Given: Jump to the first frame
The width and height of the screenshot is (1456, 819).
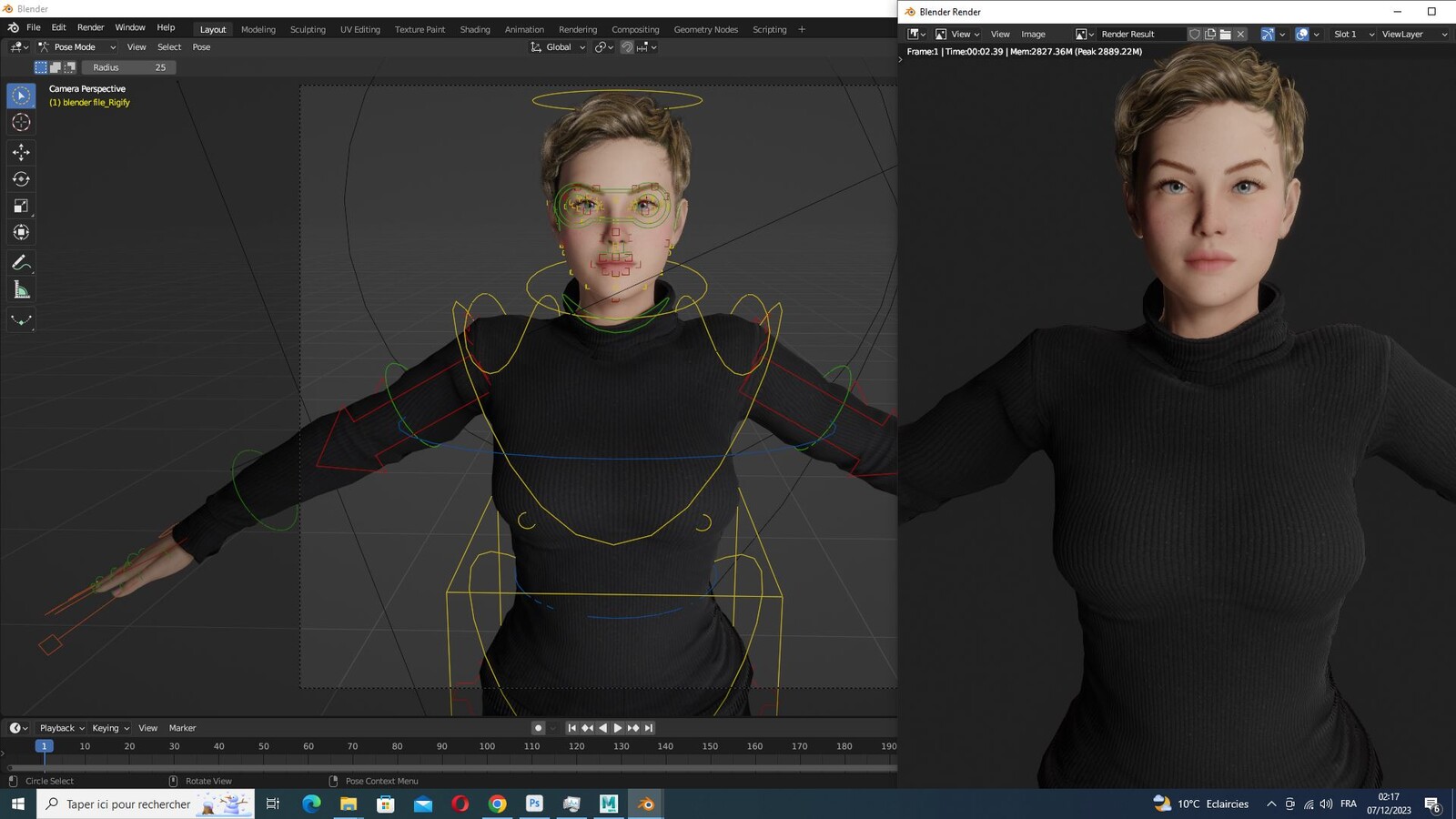Looking at the screenshot, I should 571,728.
